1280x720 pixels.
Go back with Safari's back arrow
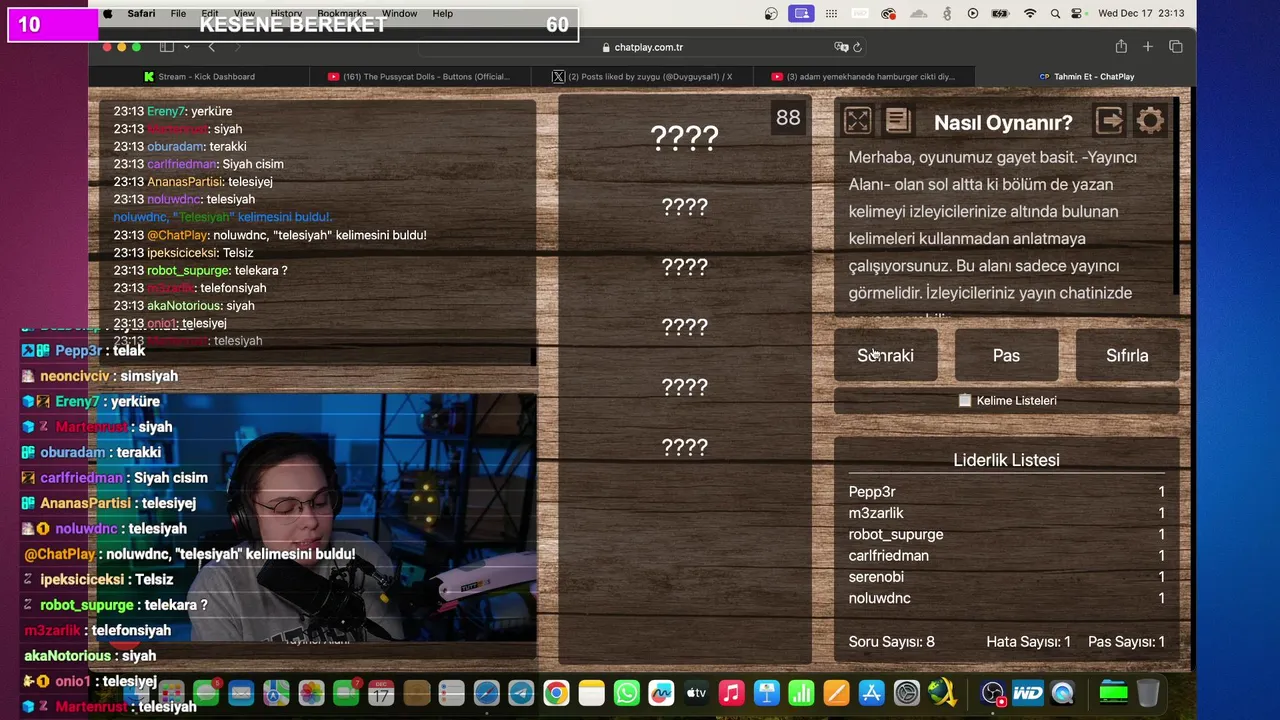click(x=211, y=47)
